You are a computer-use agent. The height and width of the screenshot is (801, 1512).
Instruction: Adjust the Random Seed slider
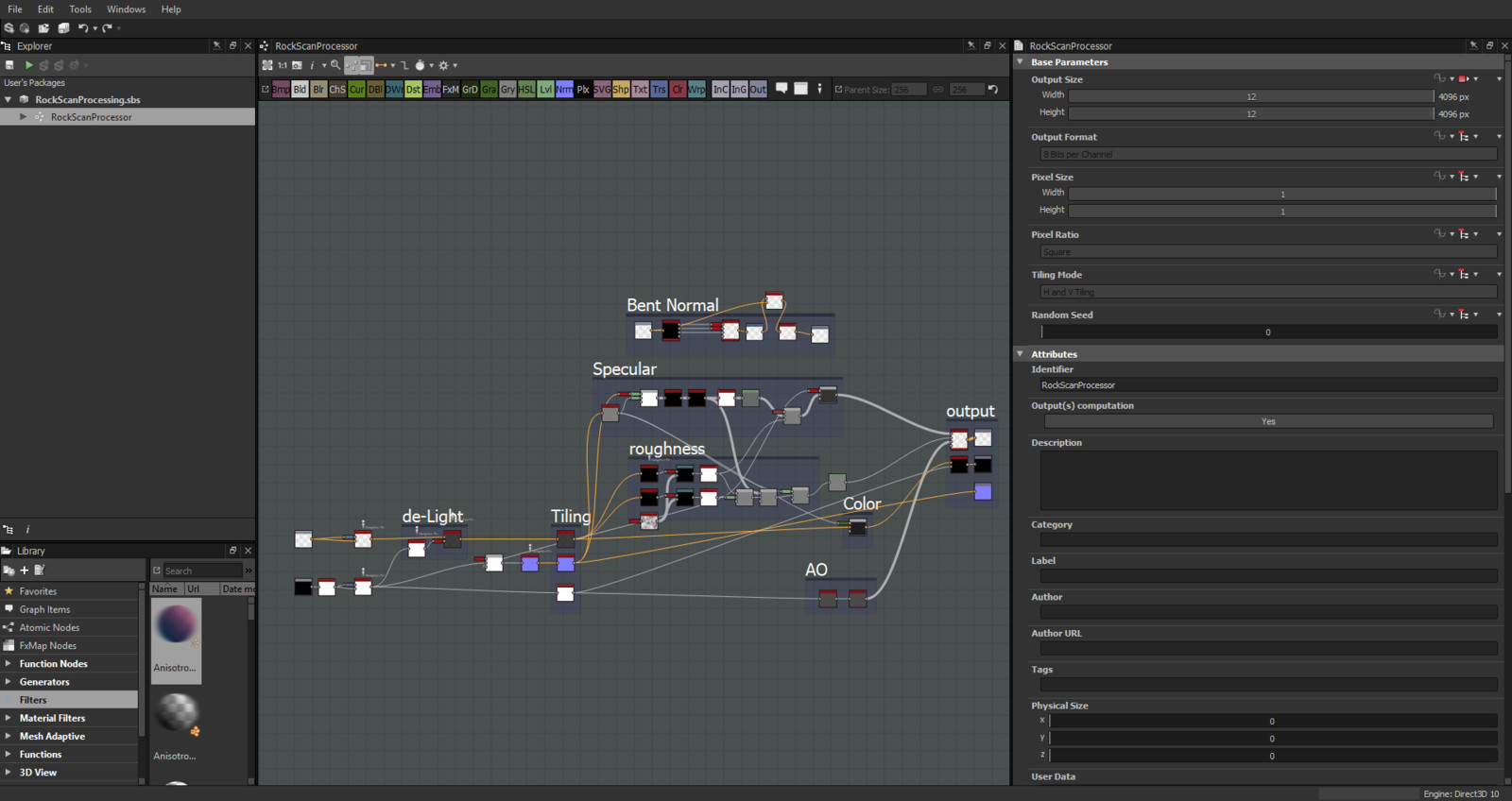[x=1268, y=332]
